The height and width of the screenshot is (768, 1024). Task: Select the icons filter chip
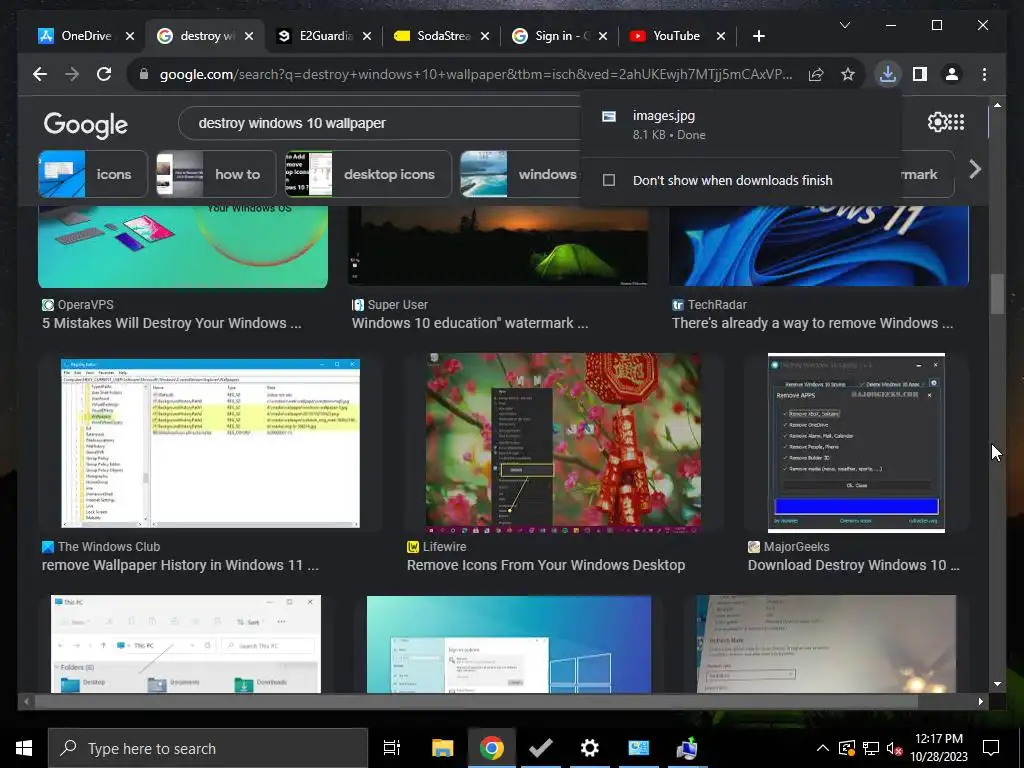[93, 174]
